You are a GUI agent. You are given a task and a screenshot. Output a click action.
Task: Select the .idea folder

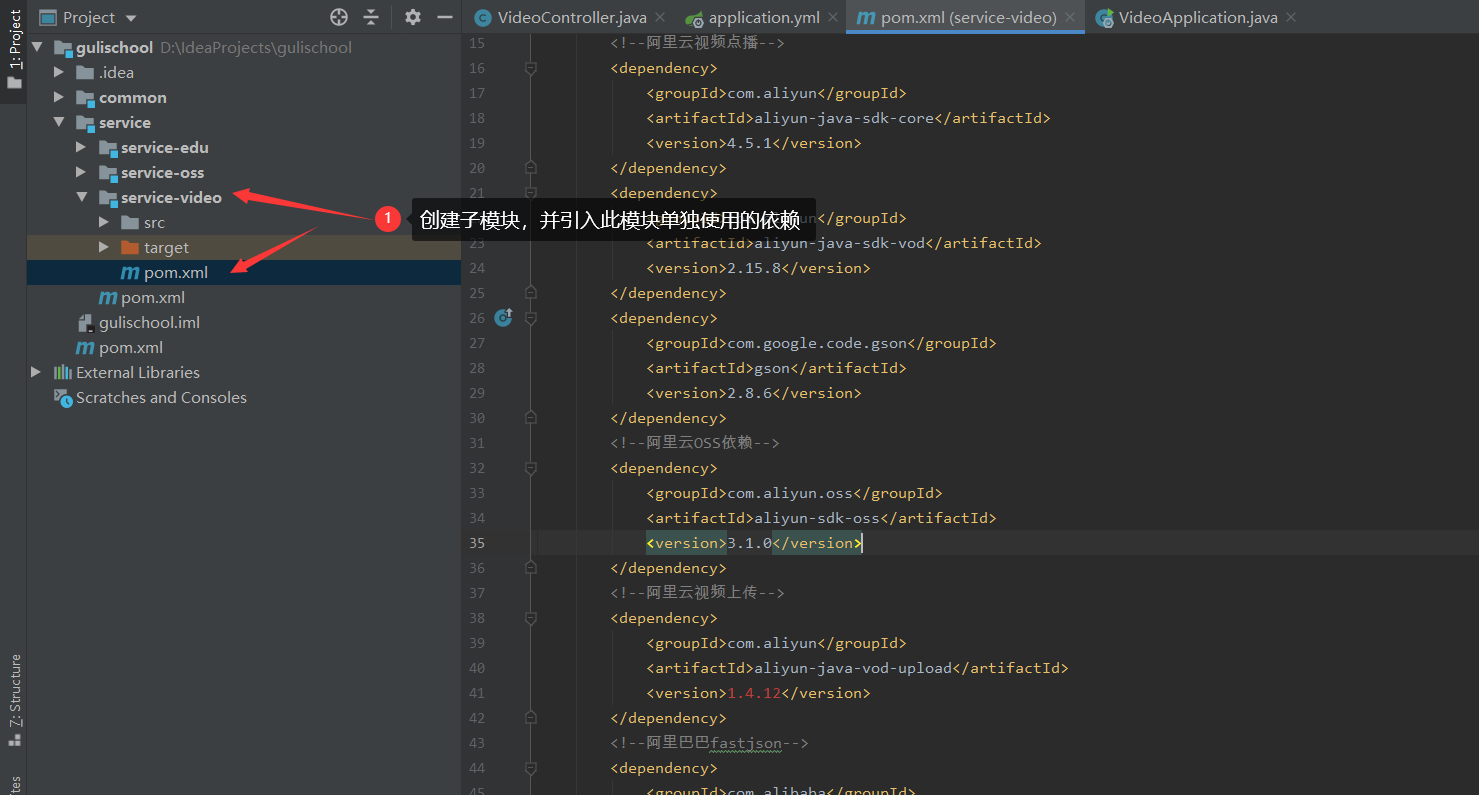116,72
